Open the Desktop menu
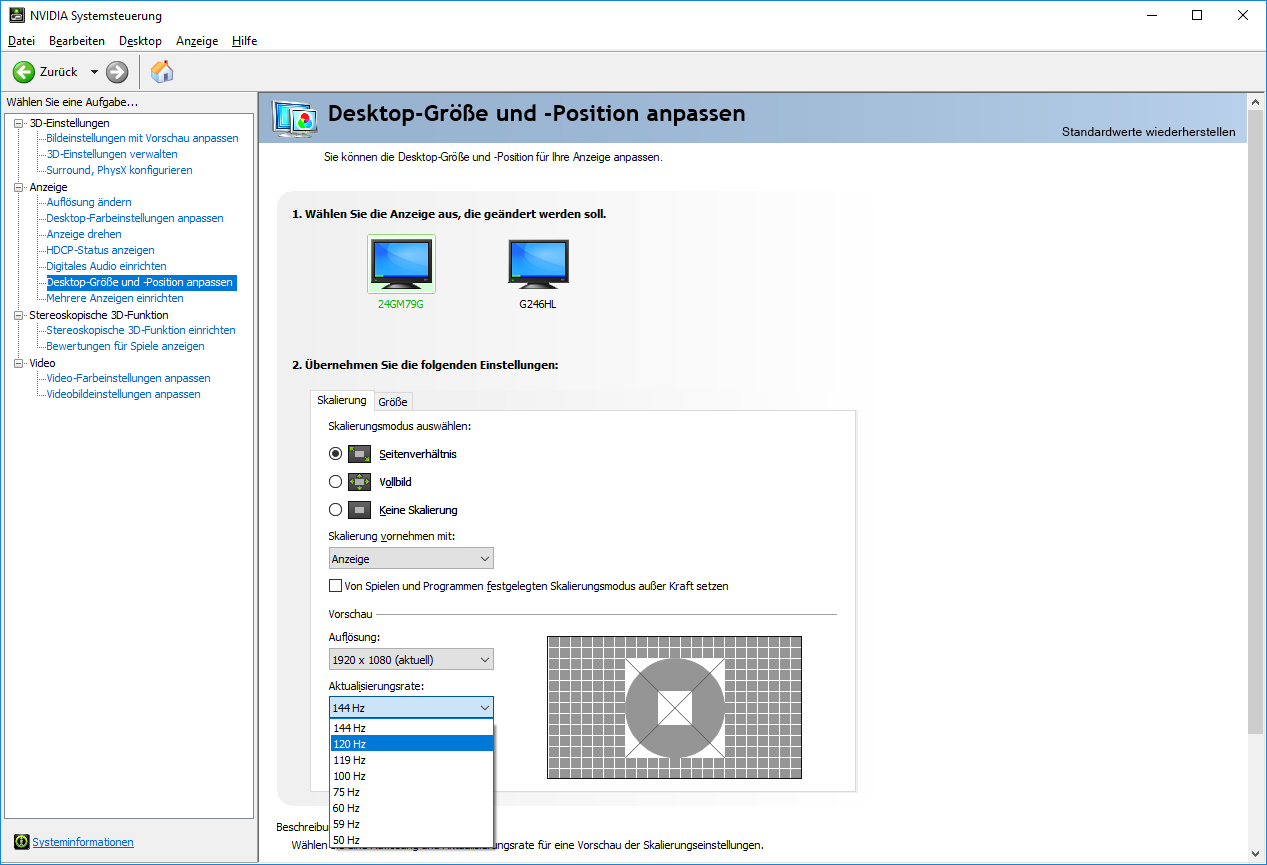The width and height of the screenshot is (1267, 865). click(x=140, y=41)
